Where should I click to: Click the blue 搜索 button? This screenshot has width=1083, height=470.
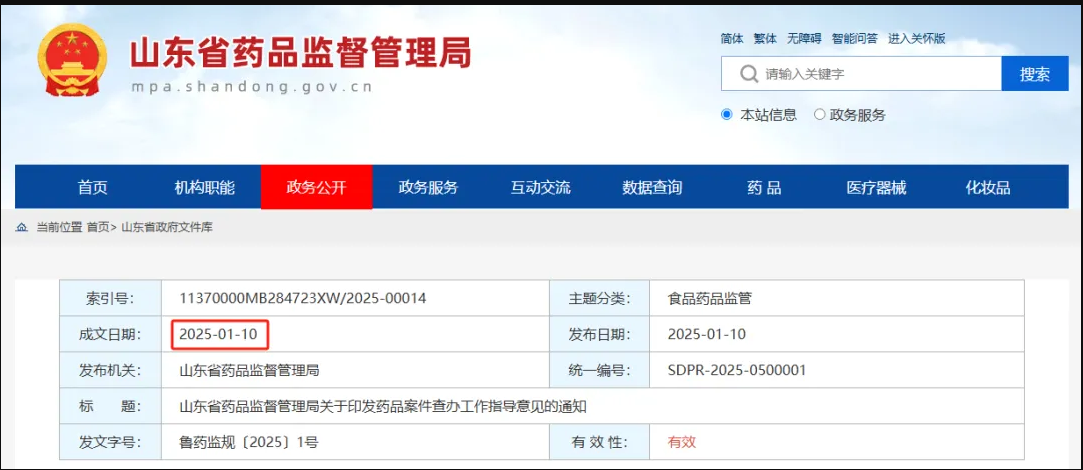(x=1035, y=74)
